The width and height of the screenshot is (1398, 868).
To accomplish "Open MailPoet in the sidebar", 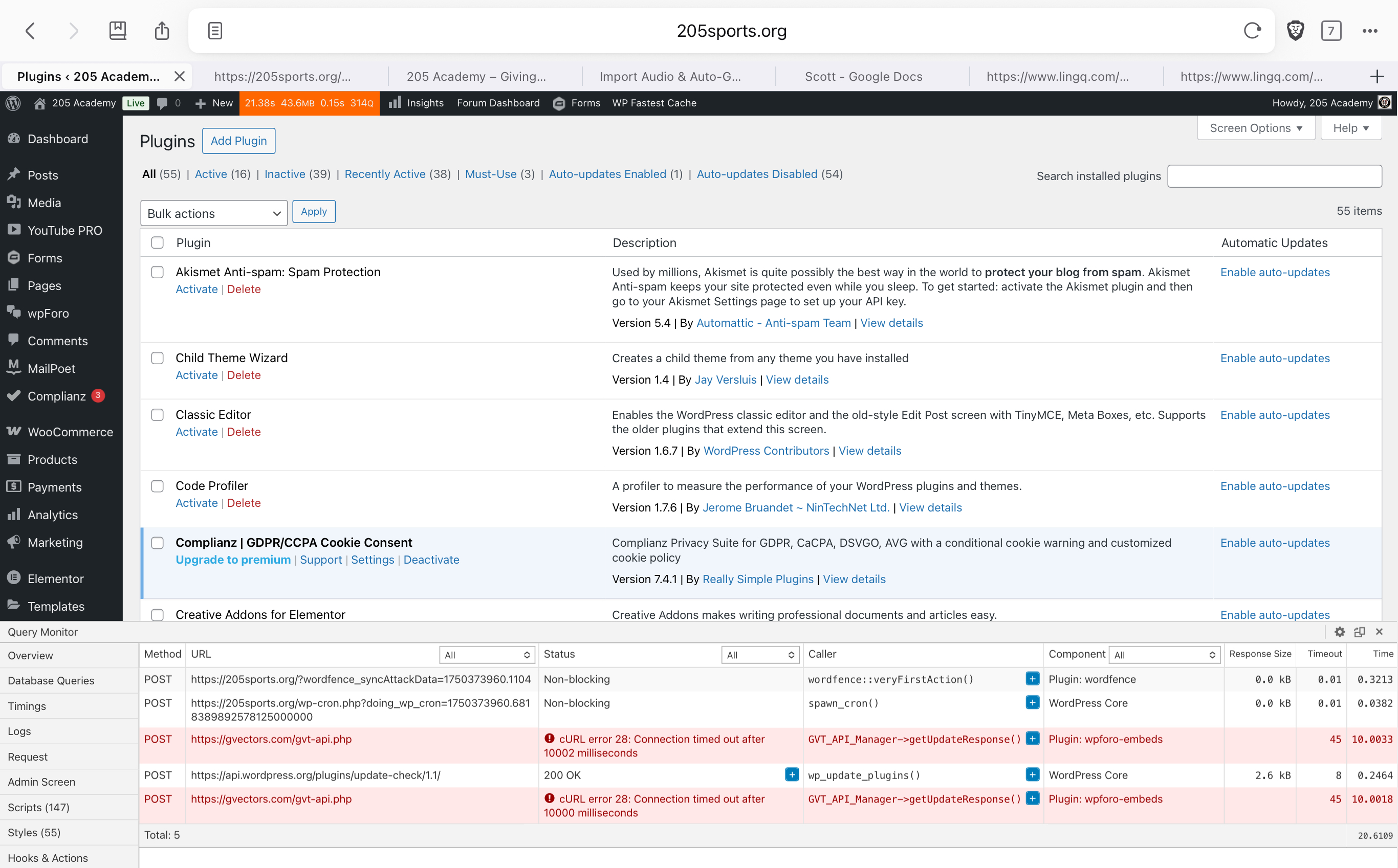I will pos(51,368).
